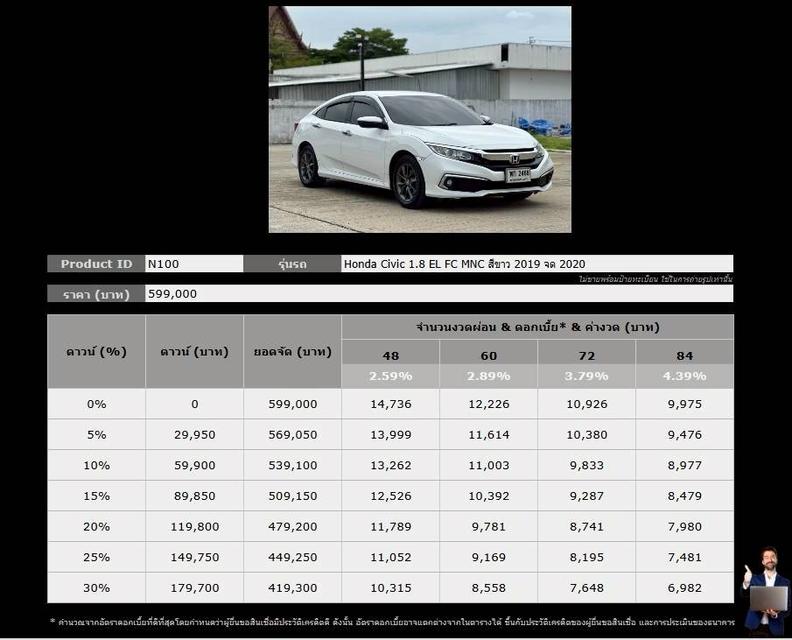The height and width of the screenshot is (640, 792).
Task: Select monthly payment 12,526
Action: tap(390, 496)
